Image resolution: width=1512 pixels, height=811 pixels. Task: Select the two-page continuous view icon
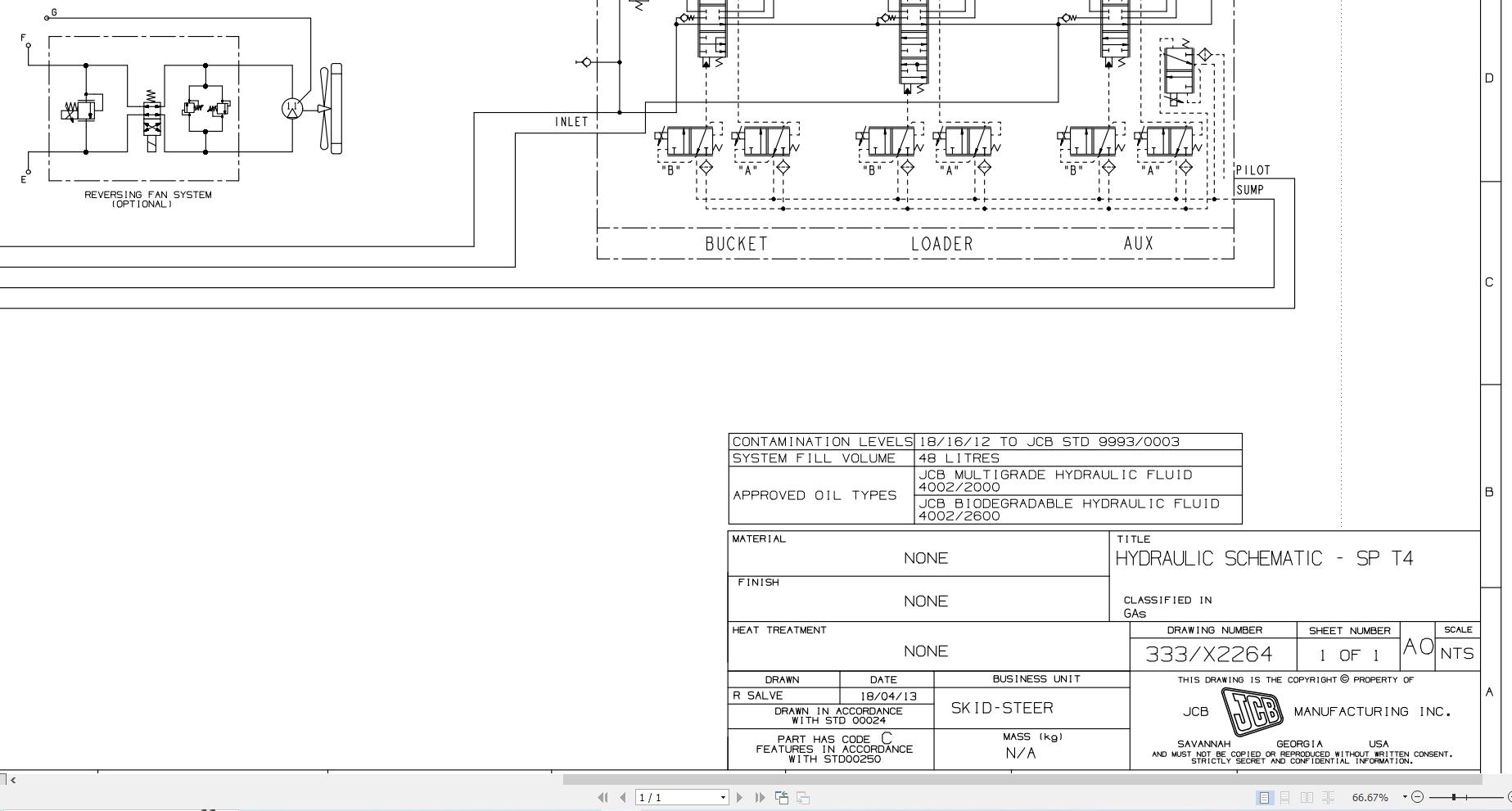pos(1328,797)
